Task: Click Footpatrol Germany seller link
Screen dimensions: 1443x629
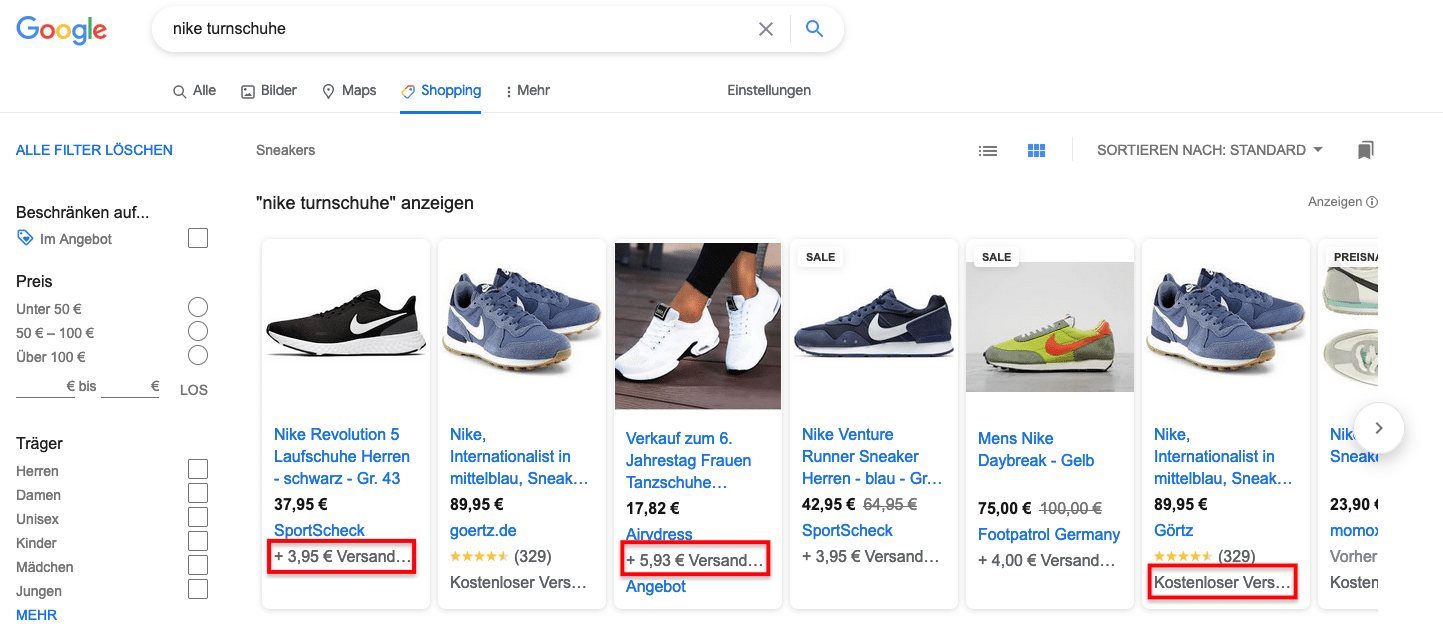Action: [1049, 534]
